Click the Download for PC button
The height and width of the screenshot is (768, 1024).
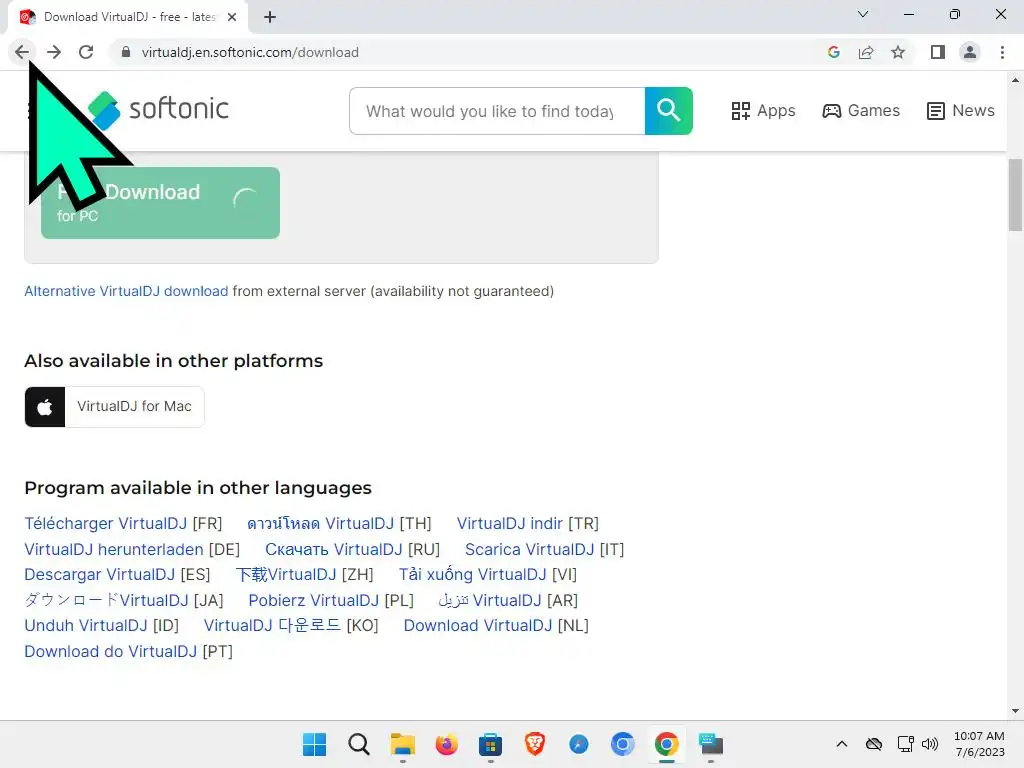click(x=161, y=203)
